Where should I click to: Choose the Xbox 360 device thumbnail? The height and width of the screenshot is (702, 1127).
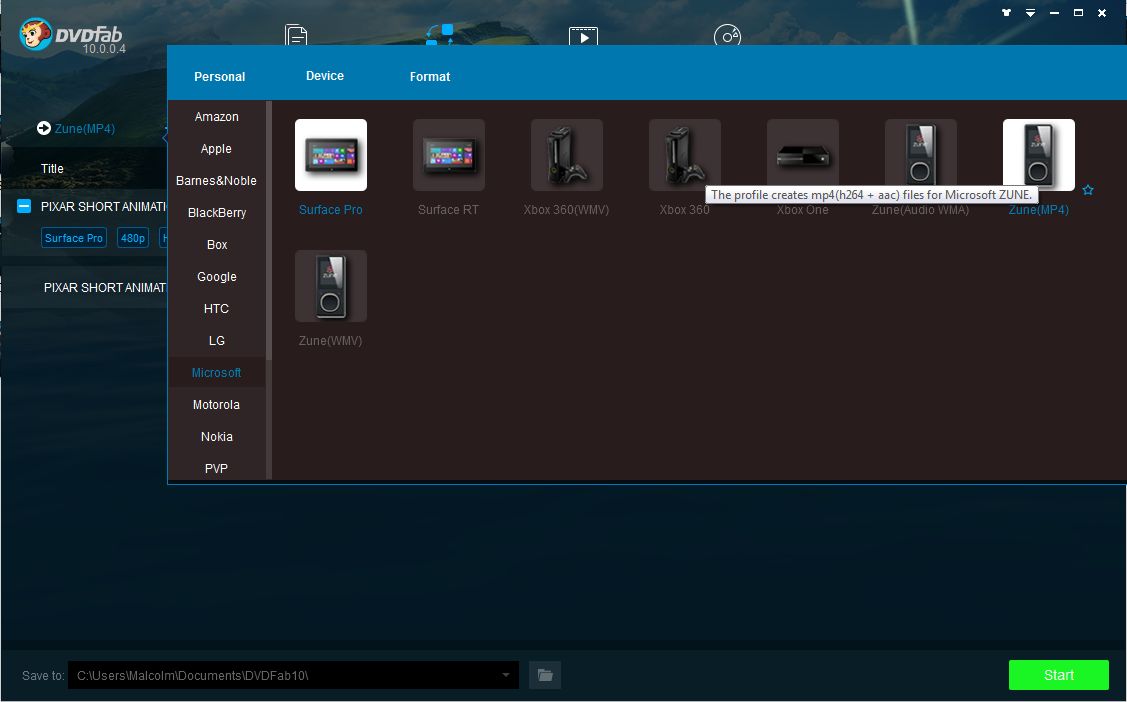tap(684, 155)
